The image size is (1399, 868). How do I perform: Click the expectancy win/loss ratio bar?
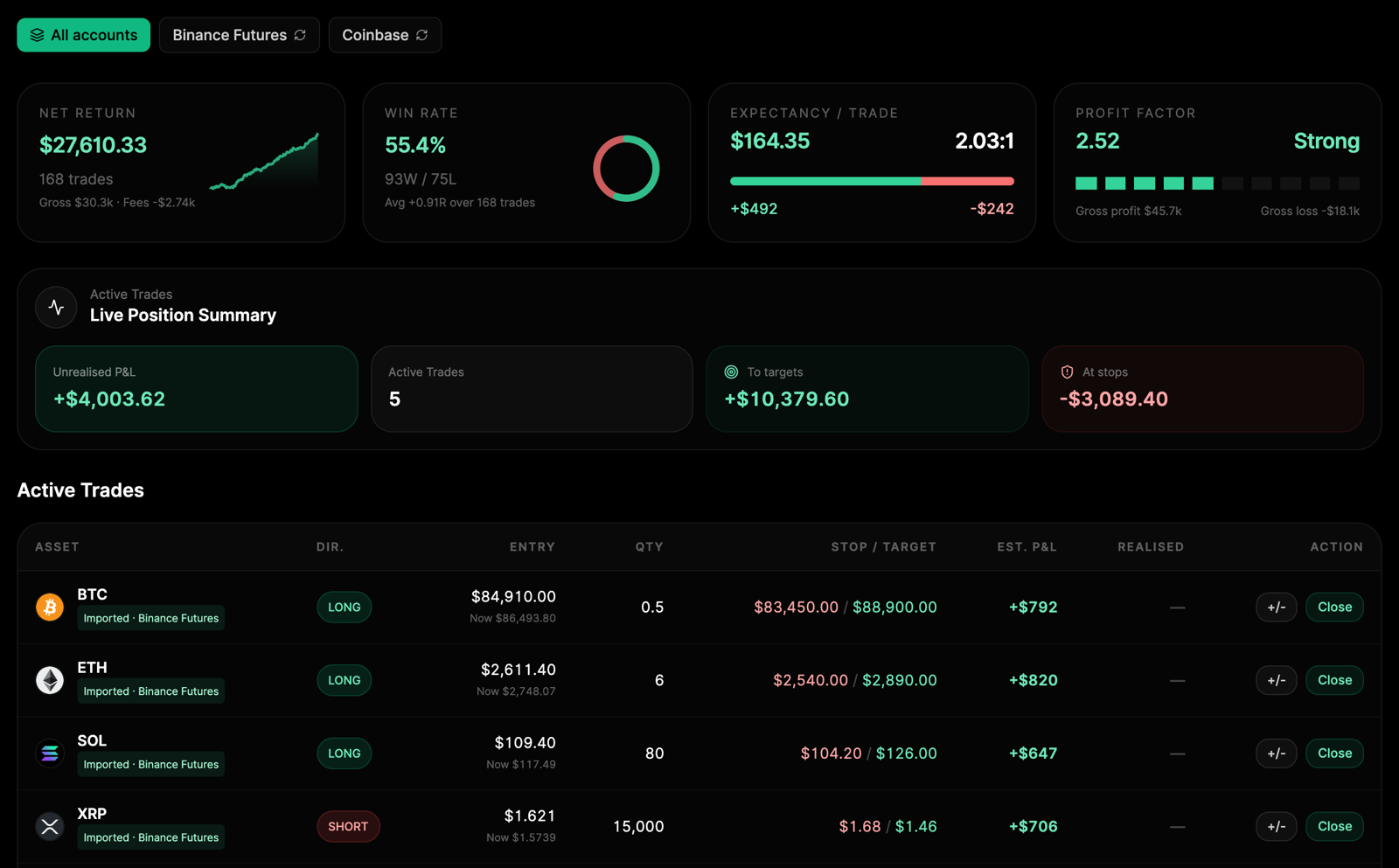872,181
